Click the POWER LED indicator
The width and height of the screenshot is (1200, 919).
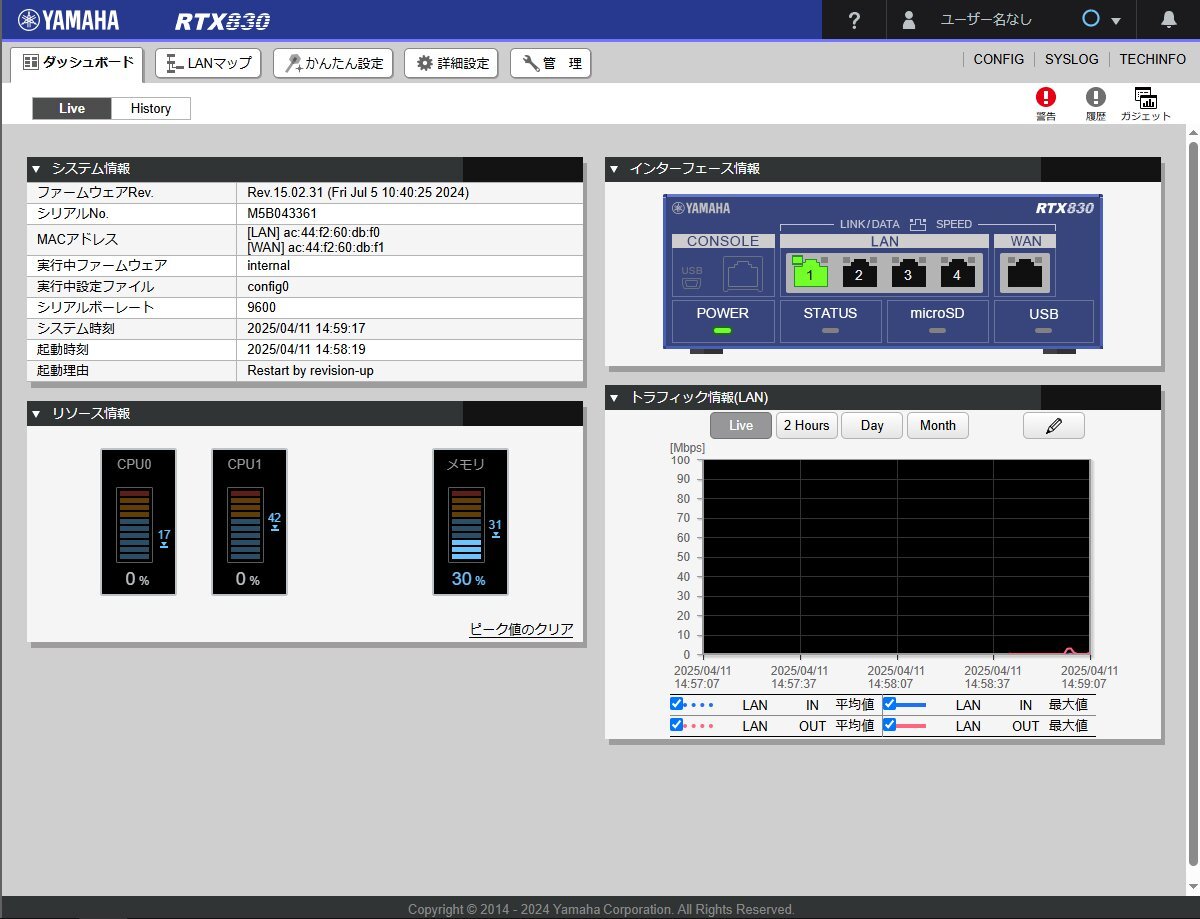[x=722, y=330]
